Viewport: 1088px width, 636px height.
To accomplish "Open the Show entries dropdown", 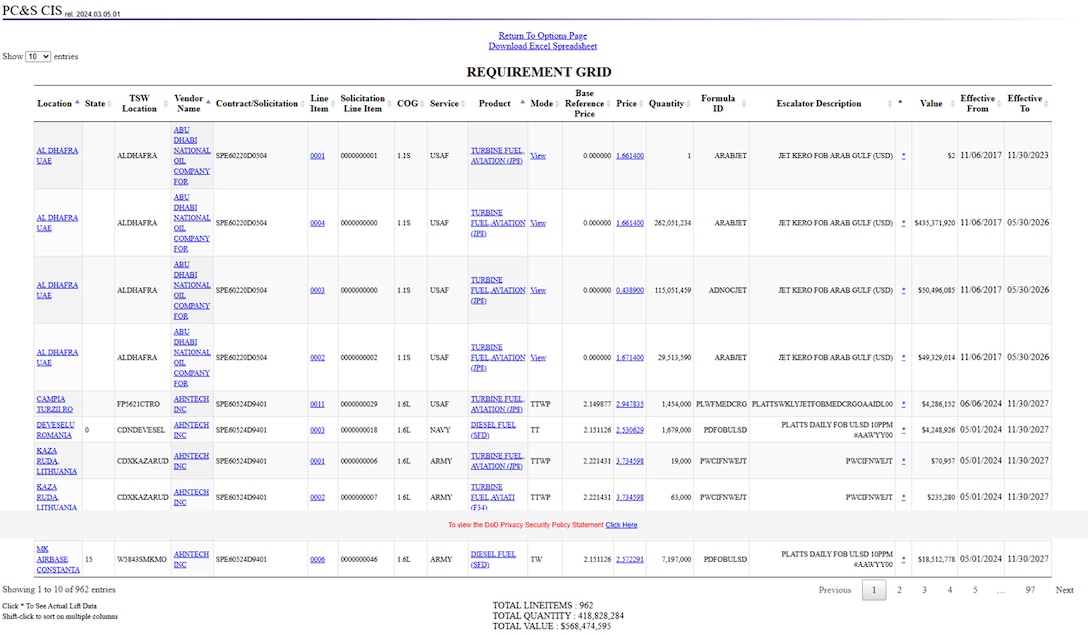I will [37, 56].
